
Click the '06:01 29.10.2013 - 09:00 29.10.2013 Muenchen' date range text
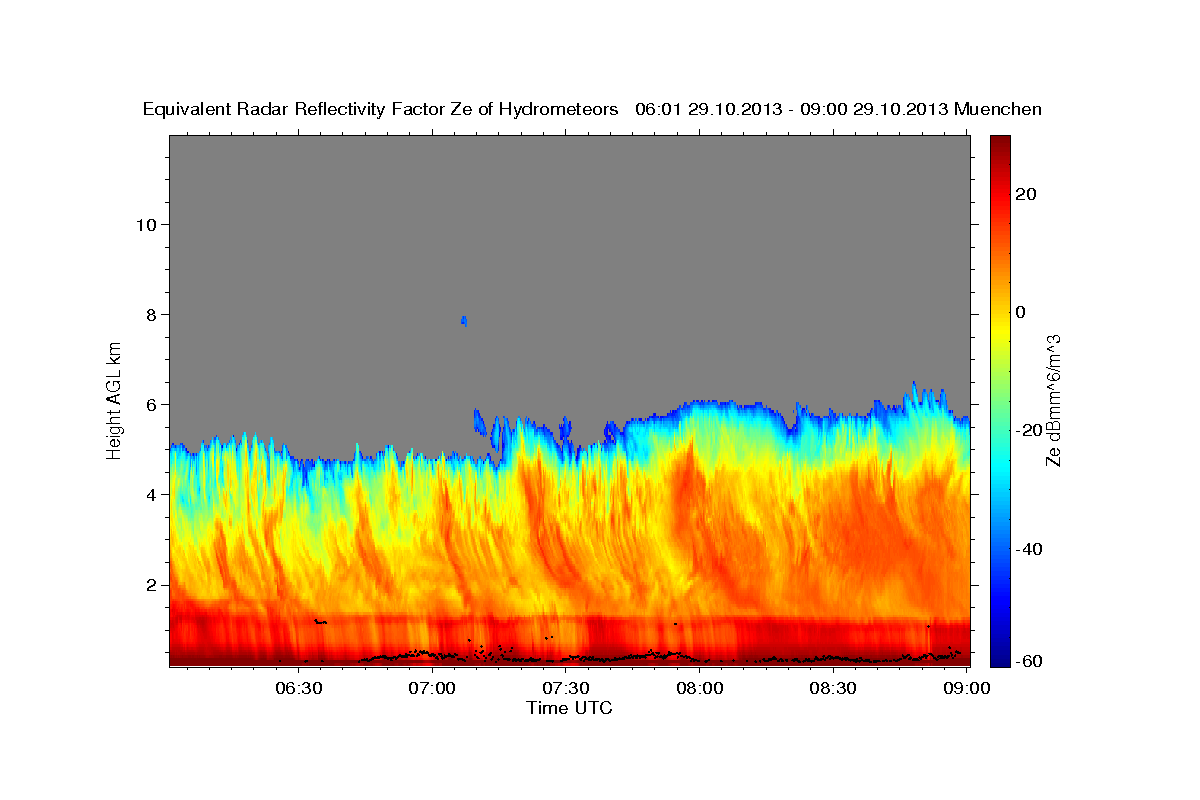838,109
